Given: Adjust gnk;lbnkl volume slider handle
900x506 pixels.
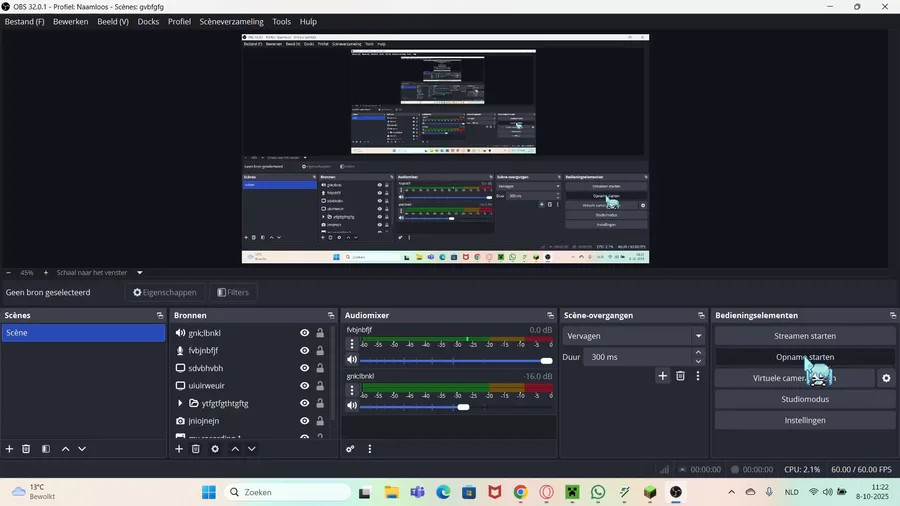Looking at the screenshot, I should [x=463, y=407].
